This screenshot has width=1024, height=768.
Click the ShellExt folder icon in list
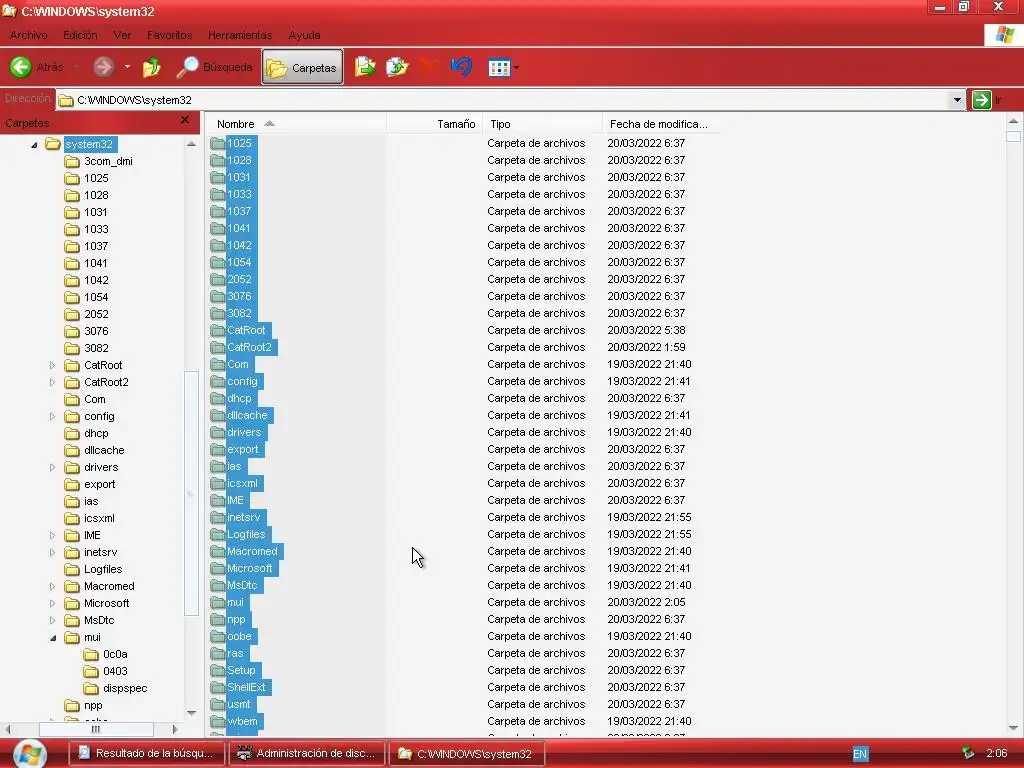[217, 686]
